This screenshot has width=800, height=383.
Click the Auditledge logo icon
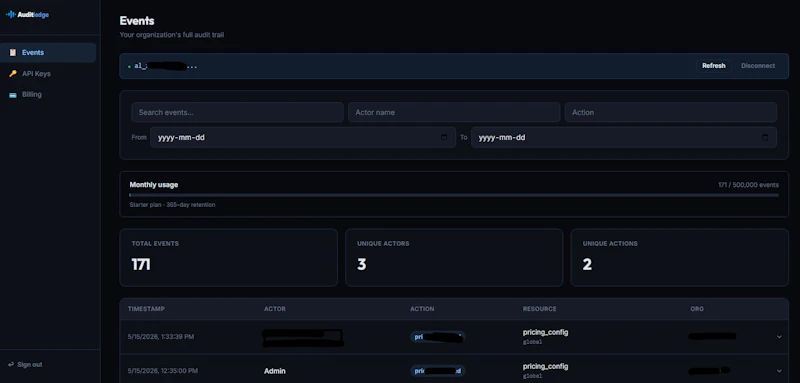pyautogui.click(x=11, y=15)
